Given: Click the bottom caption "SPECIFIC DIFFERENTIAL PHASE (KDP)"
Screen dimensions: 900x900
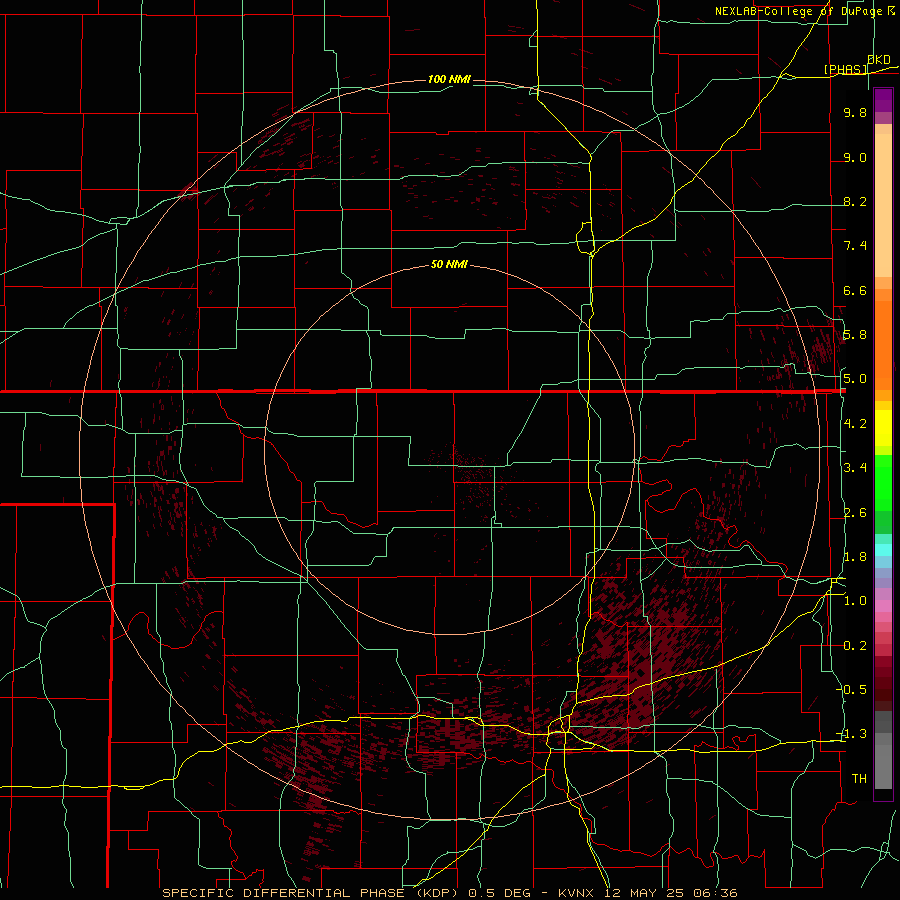Looking at the screenshot, I should 312,893.
